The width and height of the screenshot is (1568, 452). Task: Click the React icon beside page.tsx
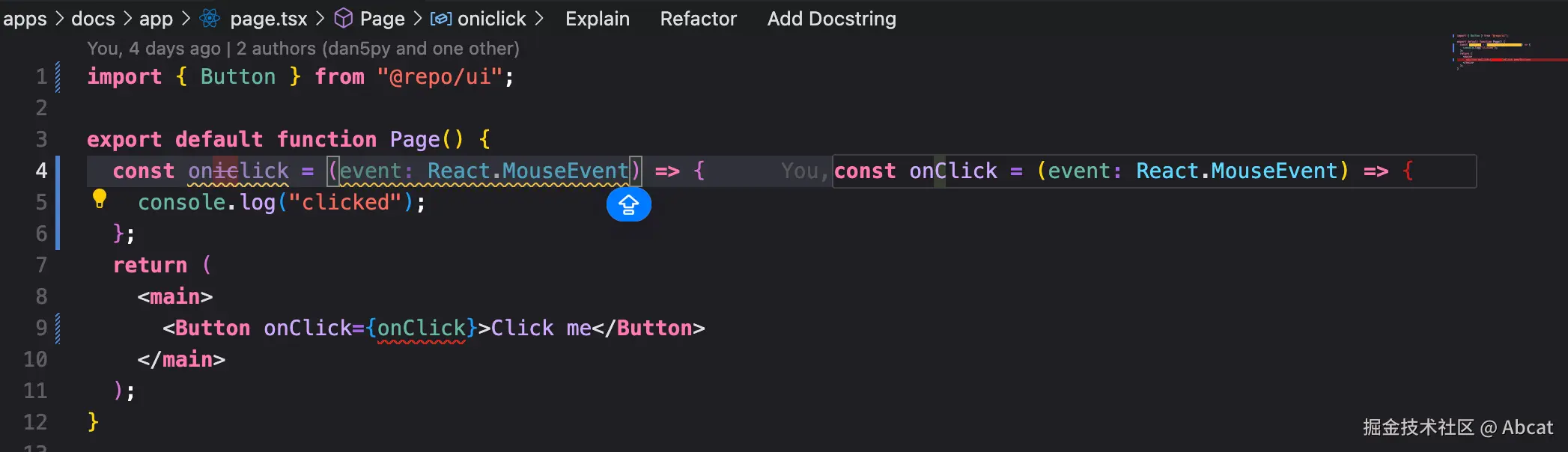click(x=210, y=19)
